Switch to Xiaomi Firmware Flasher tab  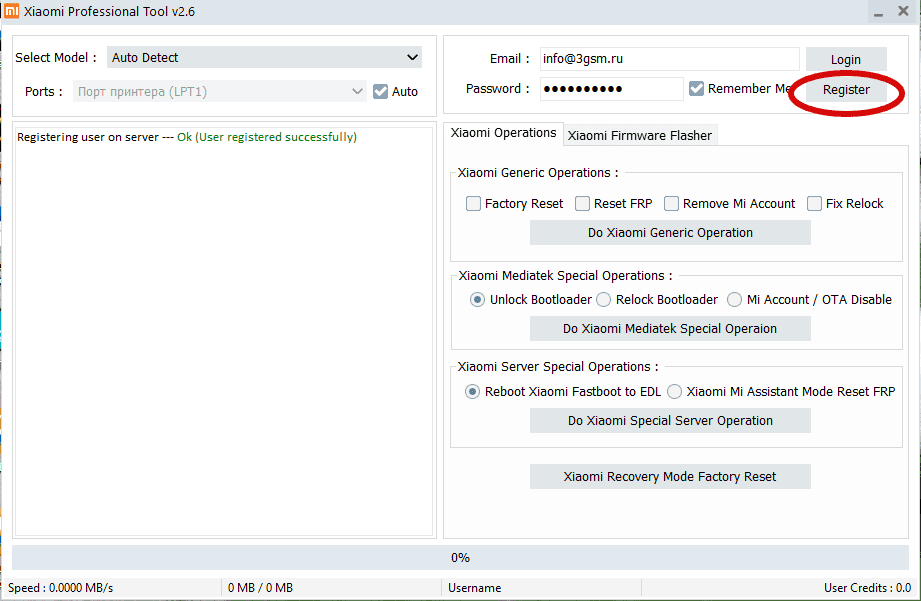[639, 135]
